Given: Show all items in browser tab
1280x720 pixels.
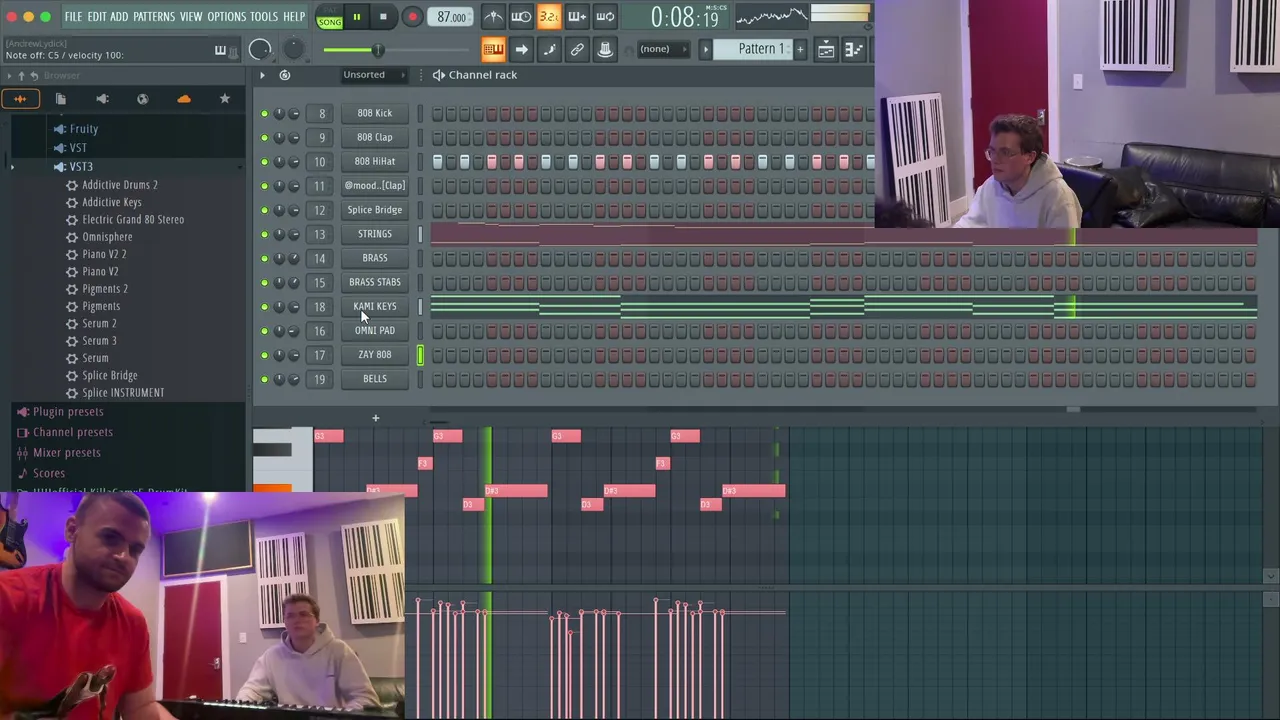Looking at the screenshot, I should 20,99.
